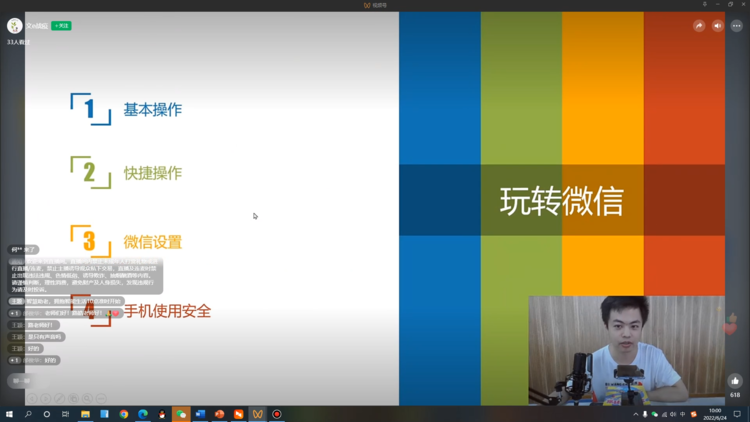The image size is (750, 422).
Task: Open the slide show more-options control
Action: (x=101, y=398)
